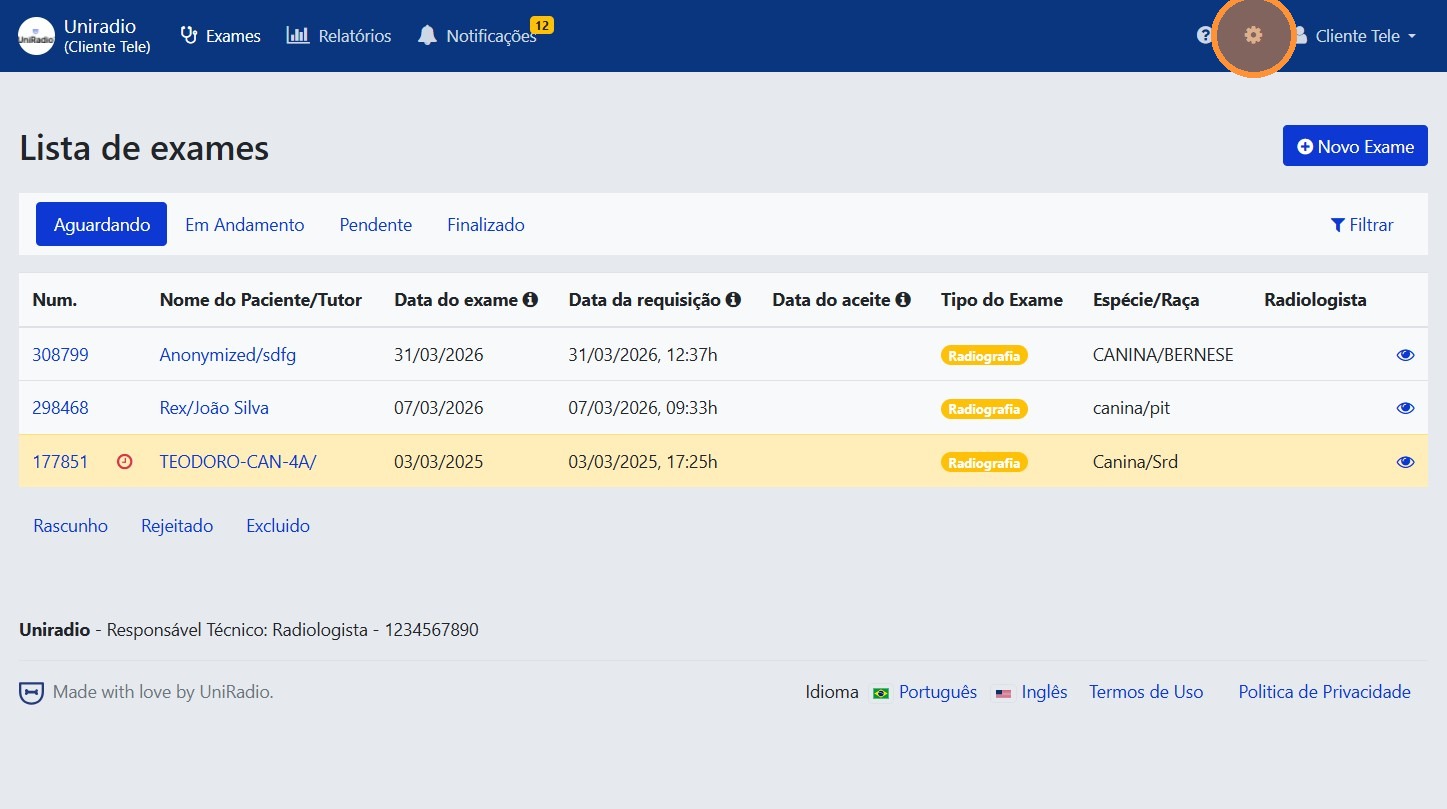Viewport: 1447px width, 809px height.
Task: Open the Filtrar panel
Action: (1362, 224)
